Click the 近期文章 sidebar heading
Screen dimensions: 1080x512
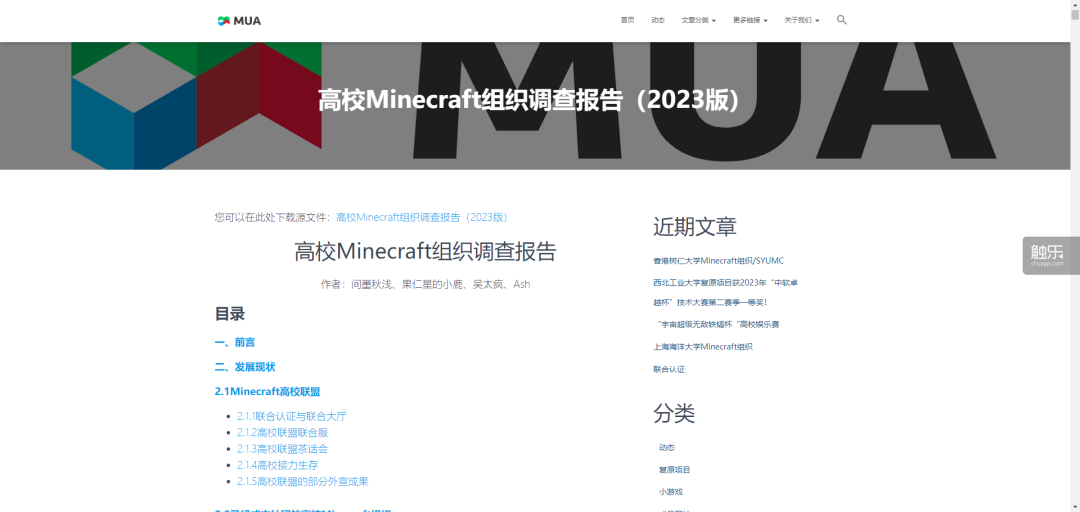(695, 226)
